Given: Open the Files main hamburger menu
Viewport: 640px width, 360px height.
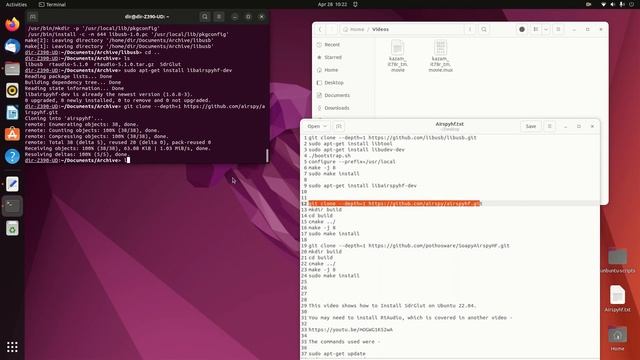Looking at the screenshot, I should (x=558, y=29).
